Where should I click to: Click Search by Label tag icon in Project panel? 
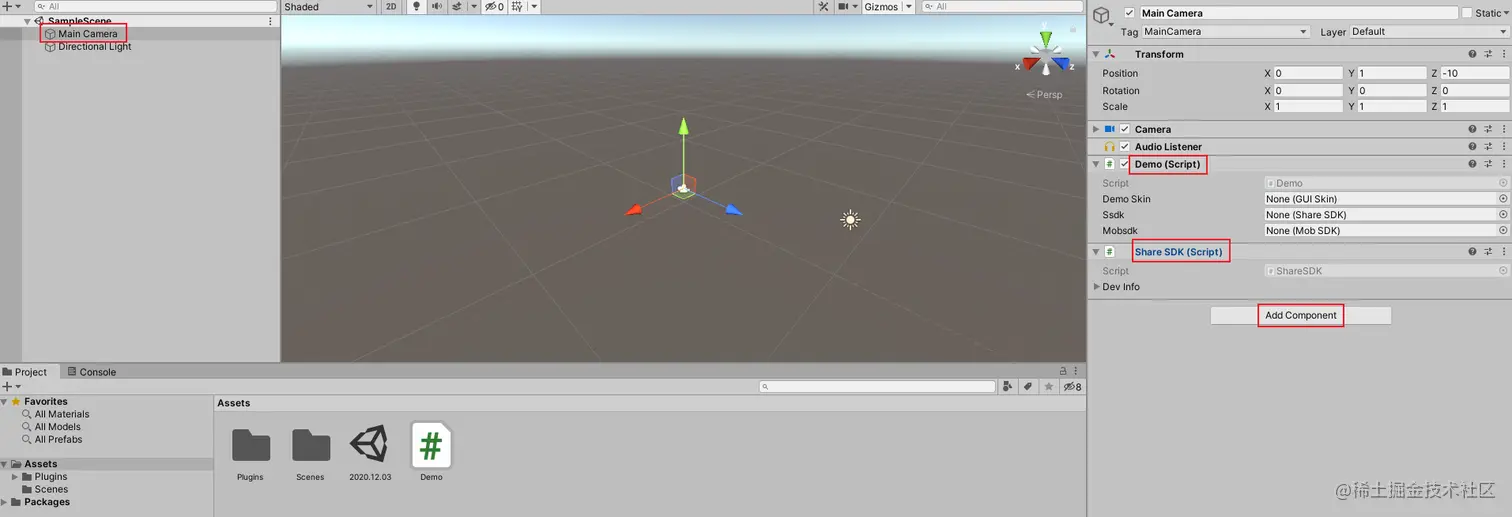(x=1027, y=386)
